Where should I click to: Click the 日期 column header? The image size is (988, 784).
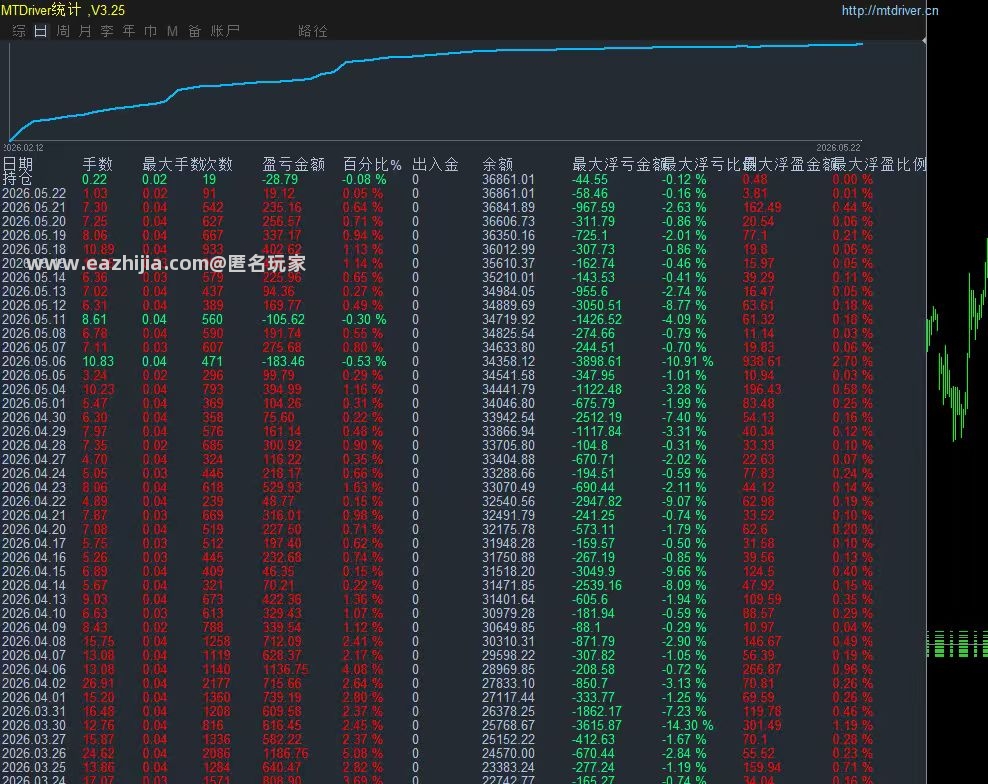[x=18, y=164]
